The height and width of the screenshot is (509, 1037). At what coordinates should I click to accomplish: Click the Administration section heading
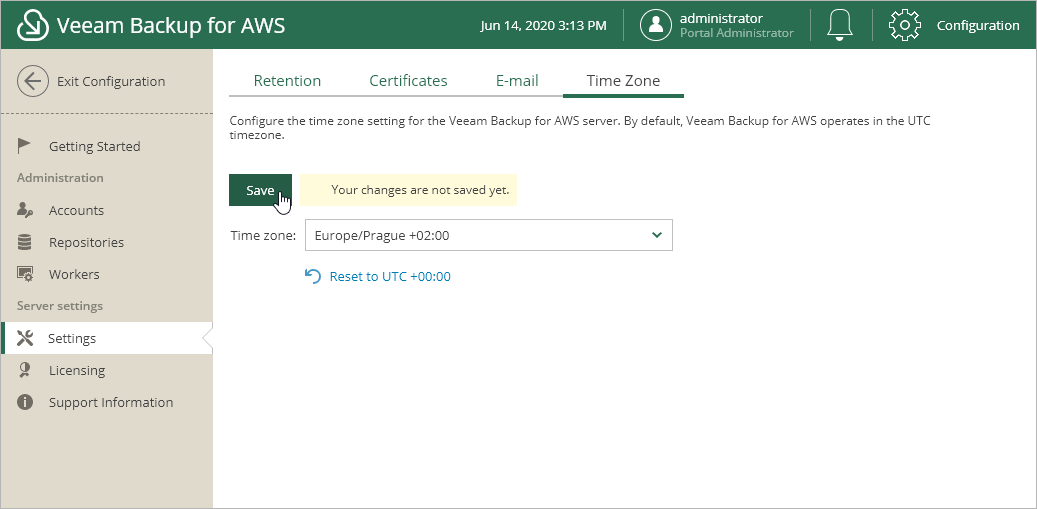60,178
